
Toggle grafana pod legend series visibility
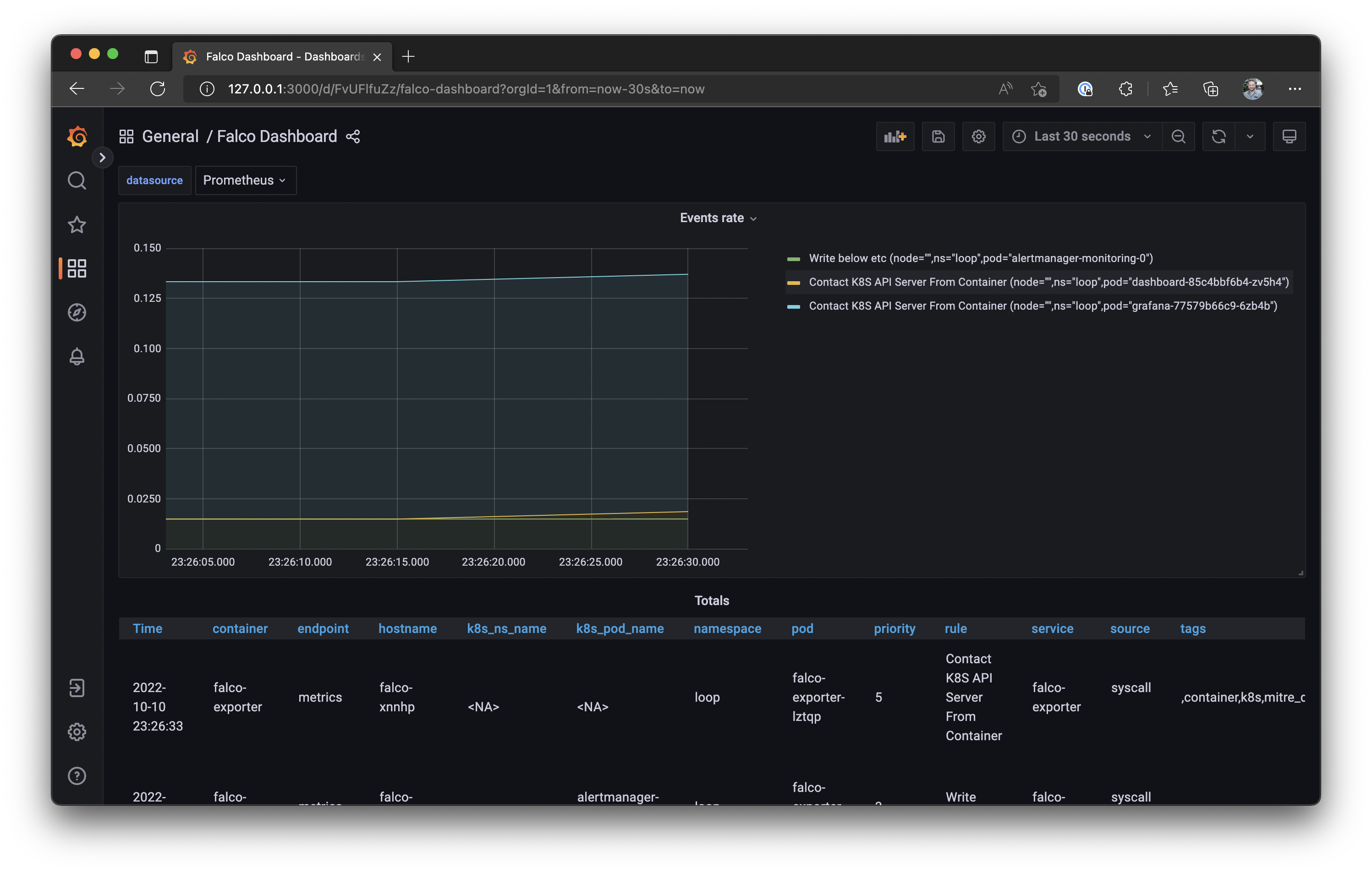click(1043, 306)
